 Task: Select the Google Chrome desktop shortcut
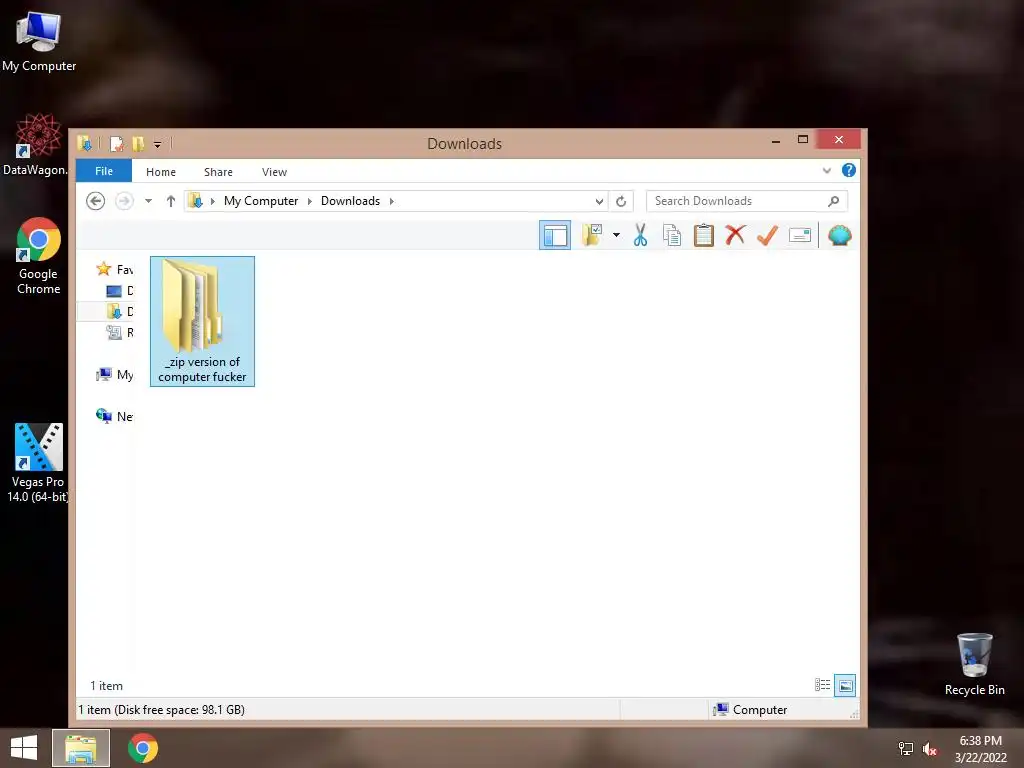39,256
